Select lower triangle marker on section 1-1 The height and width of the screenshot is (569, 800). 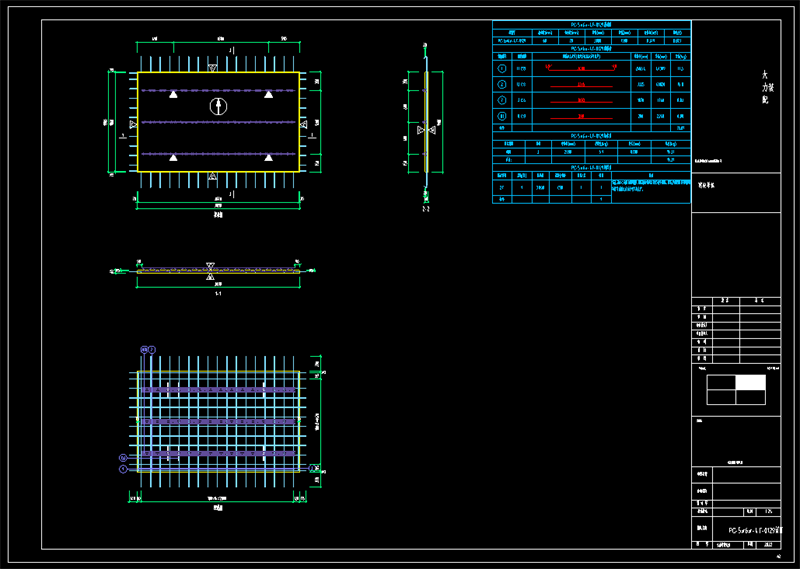(x=210, y=277)
